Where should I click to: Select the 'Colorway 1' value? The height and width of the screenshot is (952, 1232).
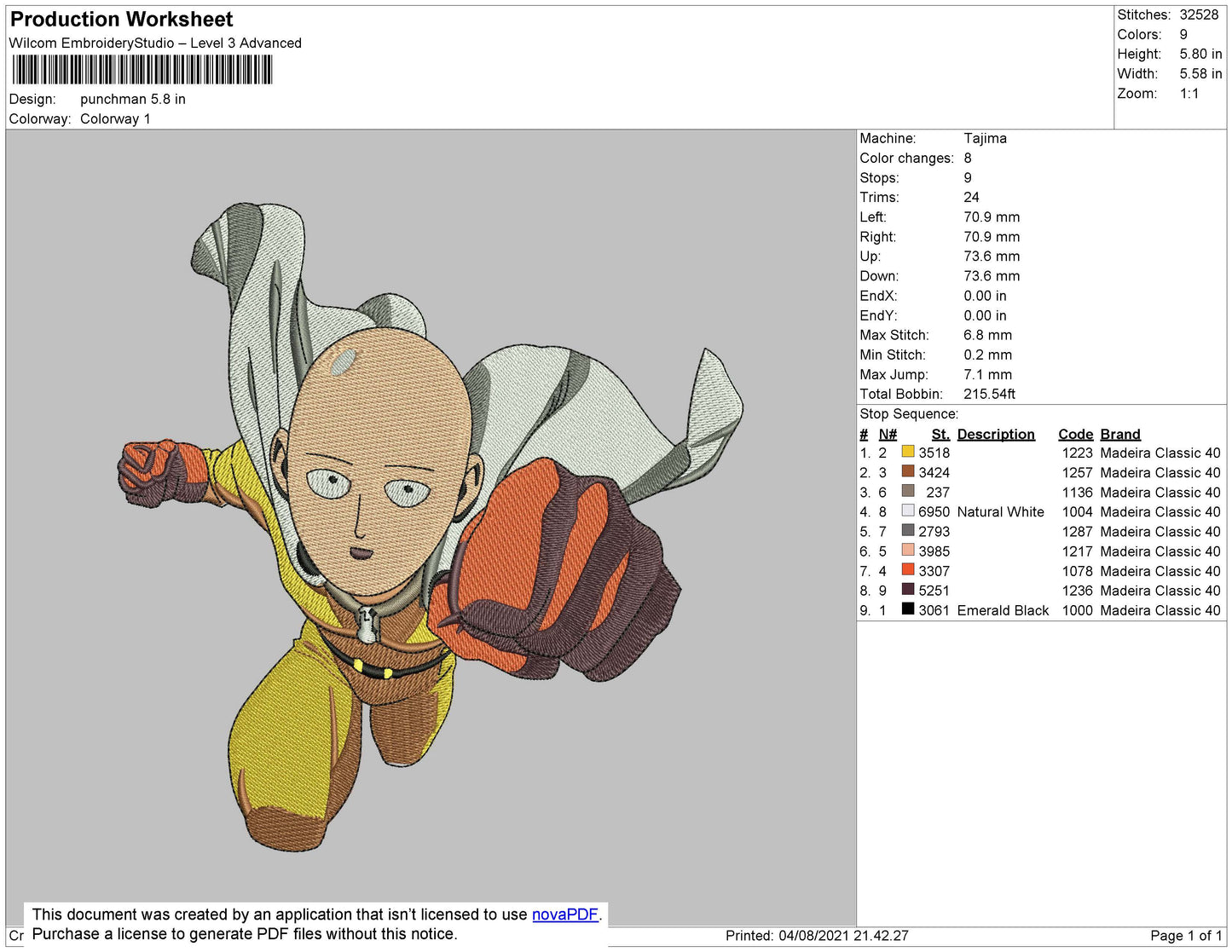(x=115, y=119)
